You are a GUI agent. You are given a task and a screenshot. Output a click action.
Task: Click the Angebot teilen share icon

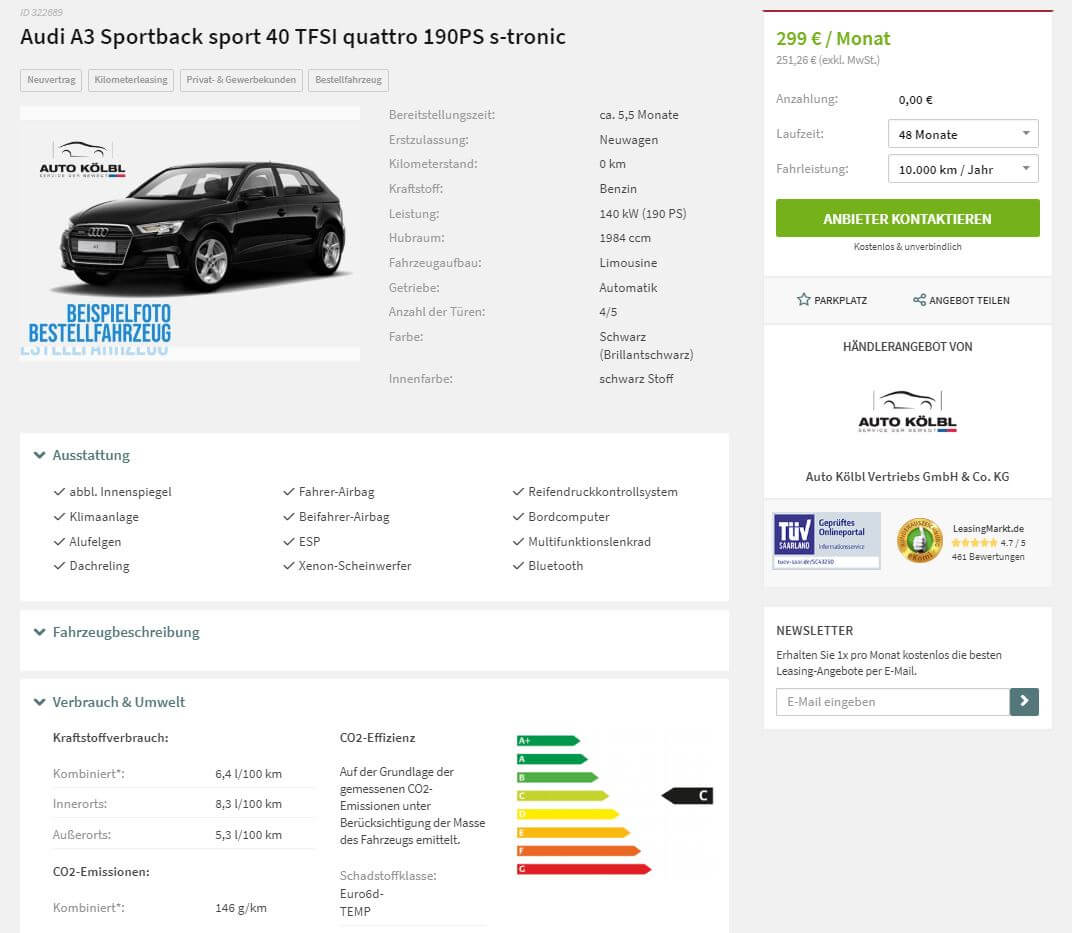pyautogui.click(x=919, y=299)
